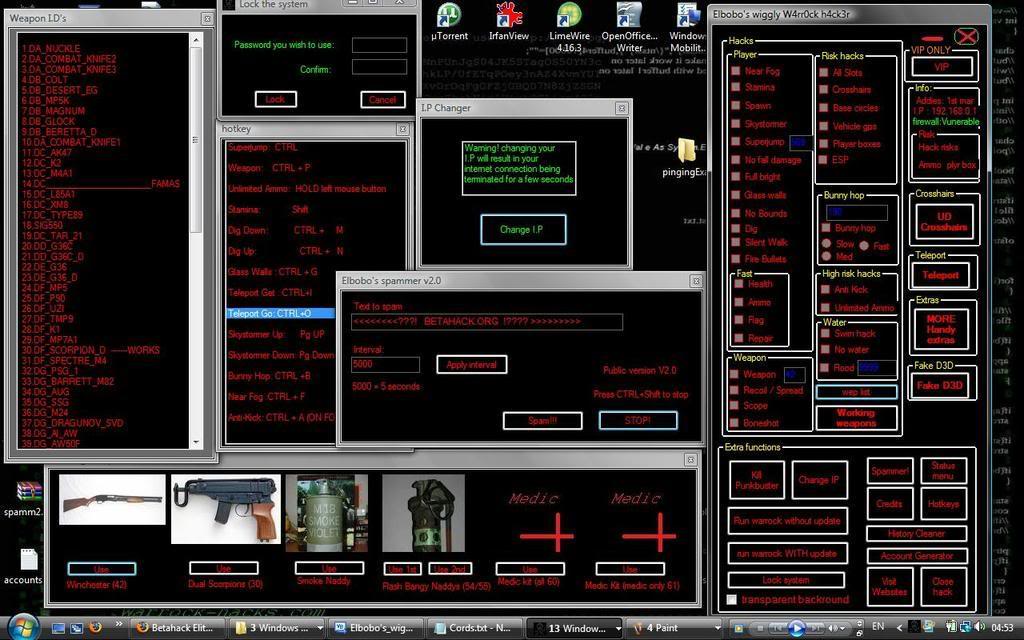
Task: Launch IrfanView from the desktop
Action: tap(509, 21)
